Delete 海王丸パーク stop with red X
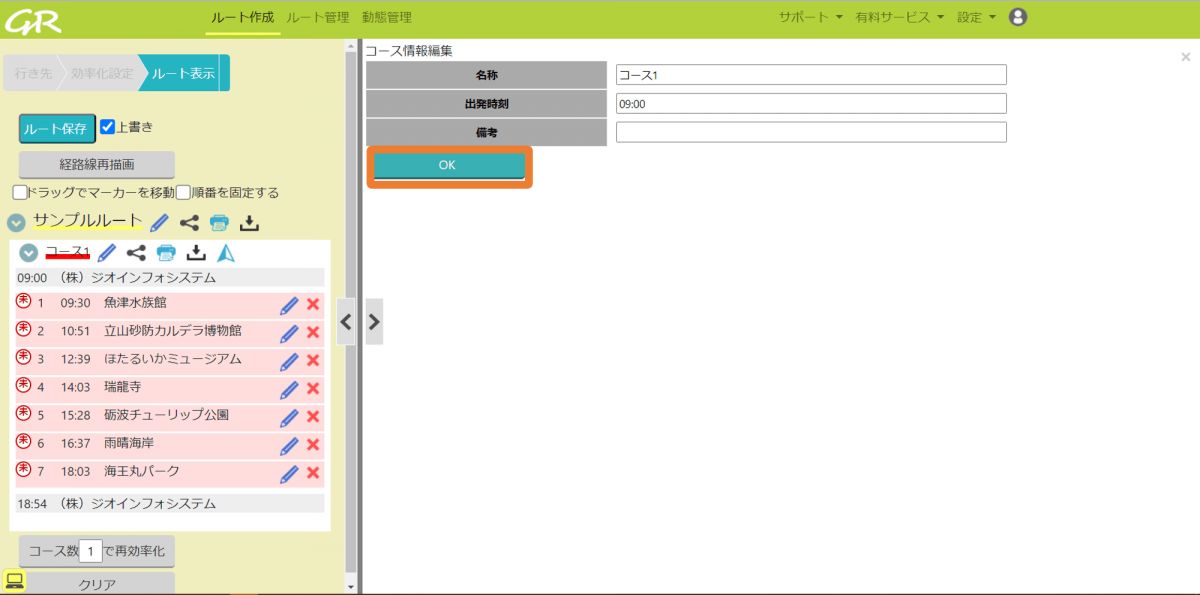The height and width of the screenshot is (595, 1200). 313,473
